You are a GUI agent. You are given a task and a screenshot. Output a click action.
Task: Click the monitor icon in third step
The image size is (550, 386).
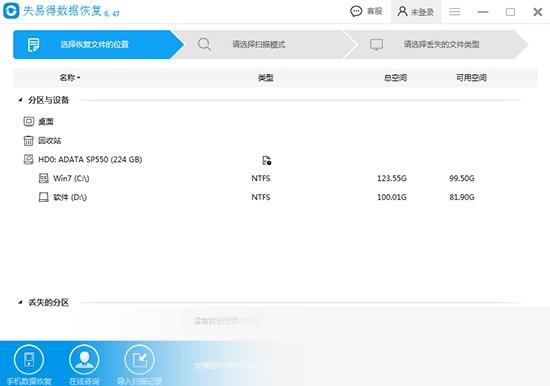click(376, 45)
